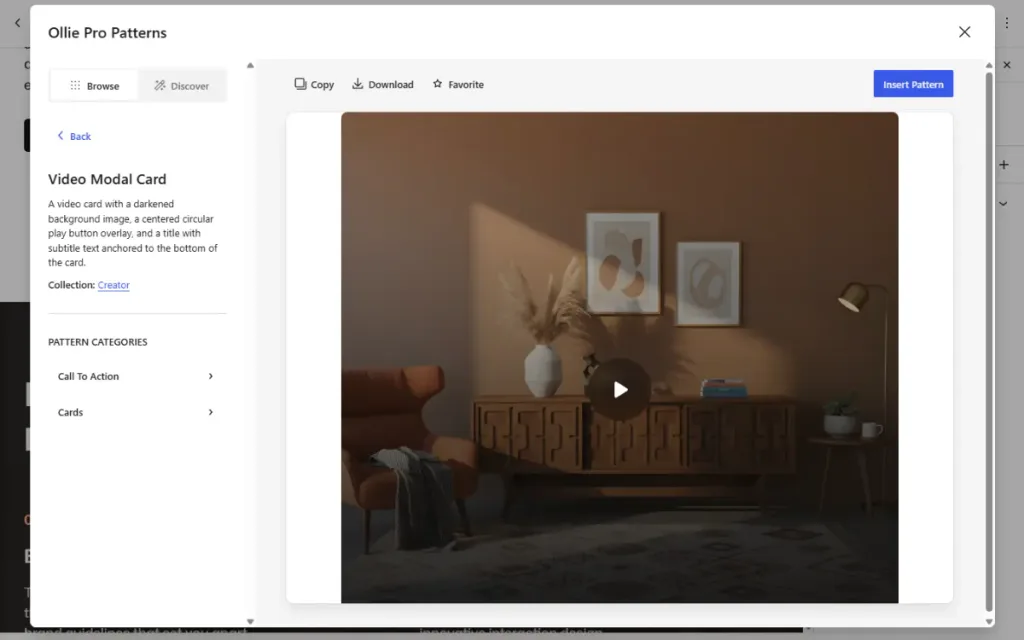
Task: Expand the chevron down in editor sidebar
Action: [x=1003, y=203]
